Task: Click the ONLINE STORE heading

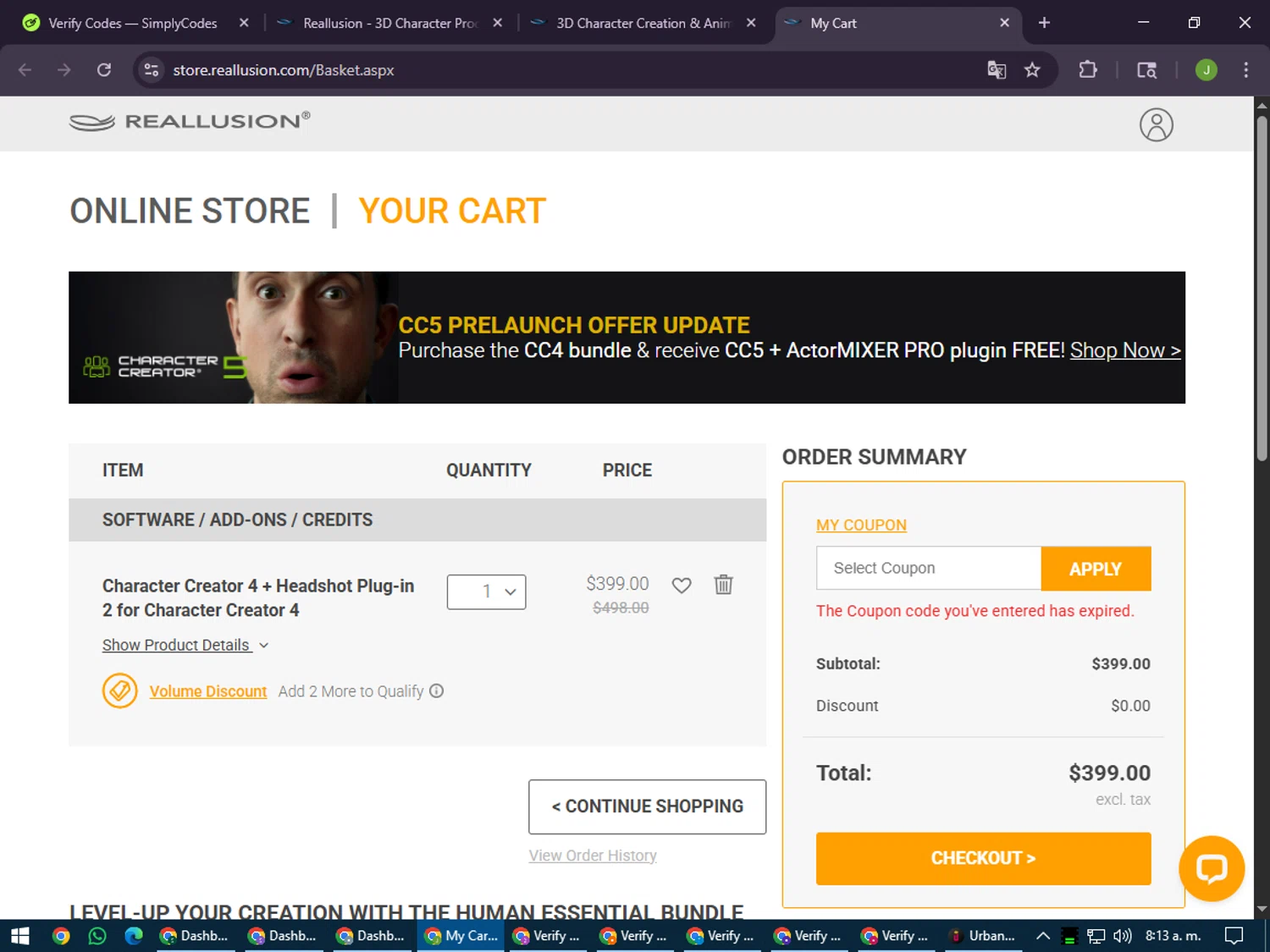Action: tap(190, 211)
